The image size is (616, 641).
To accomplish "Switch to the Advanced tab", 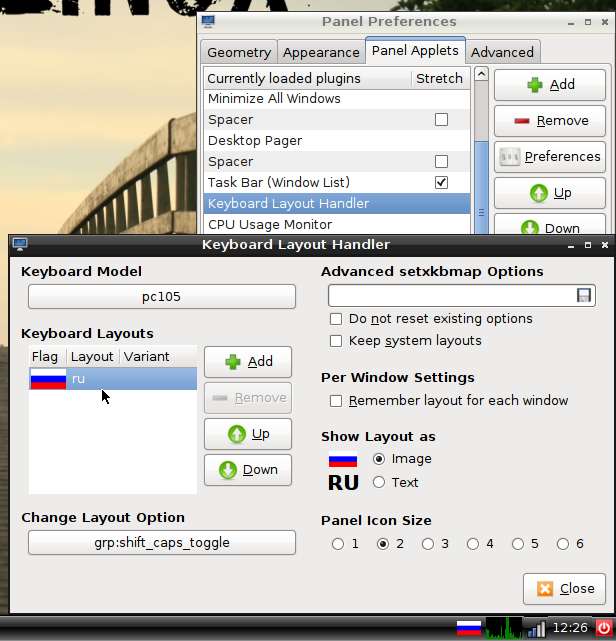I will pos(503,52).
